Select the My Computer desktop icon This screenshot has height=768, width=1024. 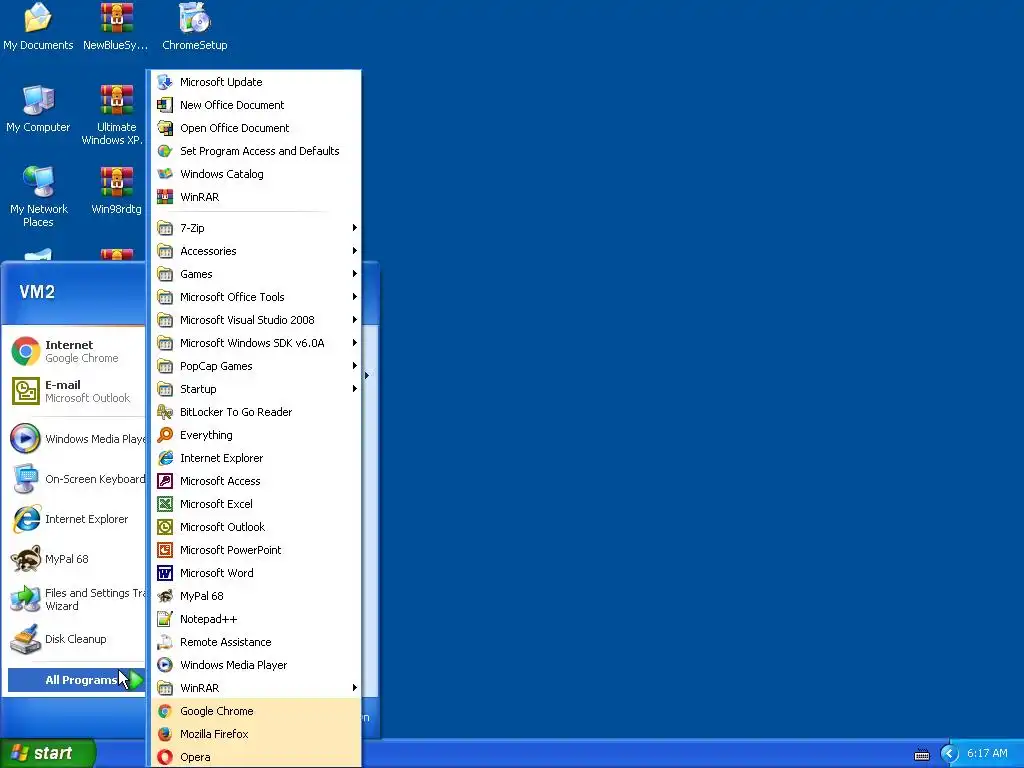[x=38, y=108]
